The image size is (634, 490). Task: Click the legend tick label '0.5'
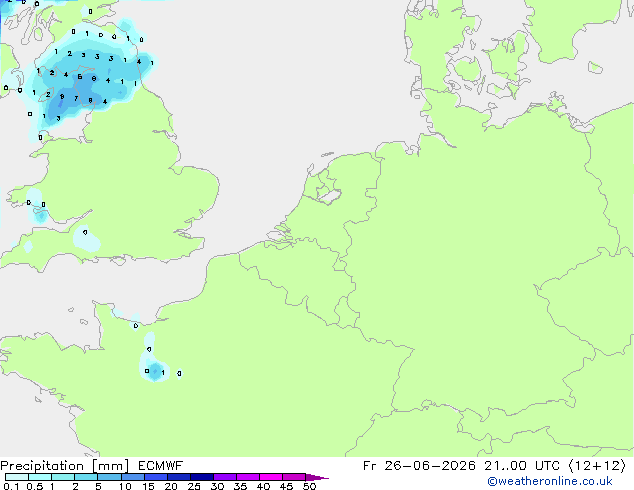[x=35, y=486]
